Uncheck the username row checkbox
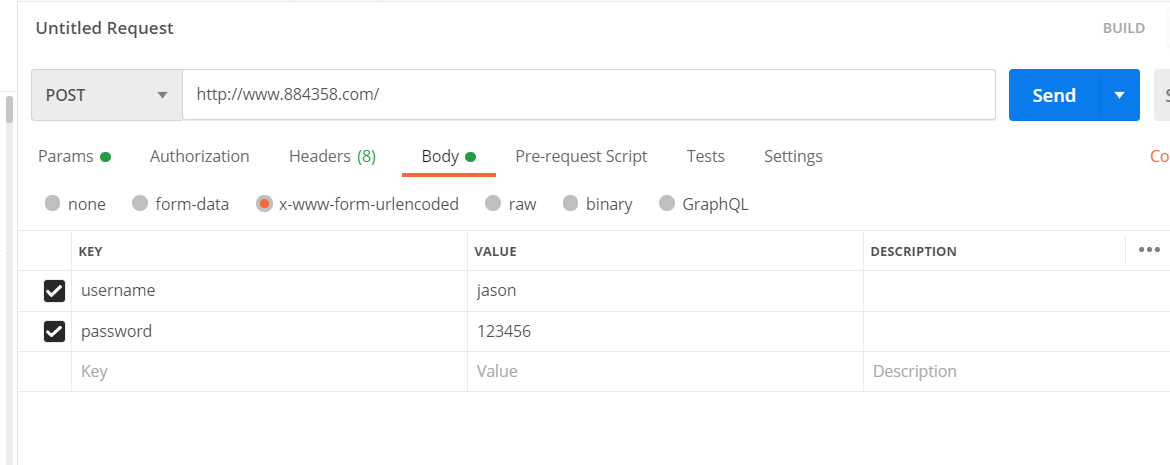Viewport: 1170px width, 465px height. tap(54, 291)
